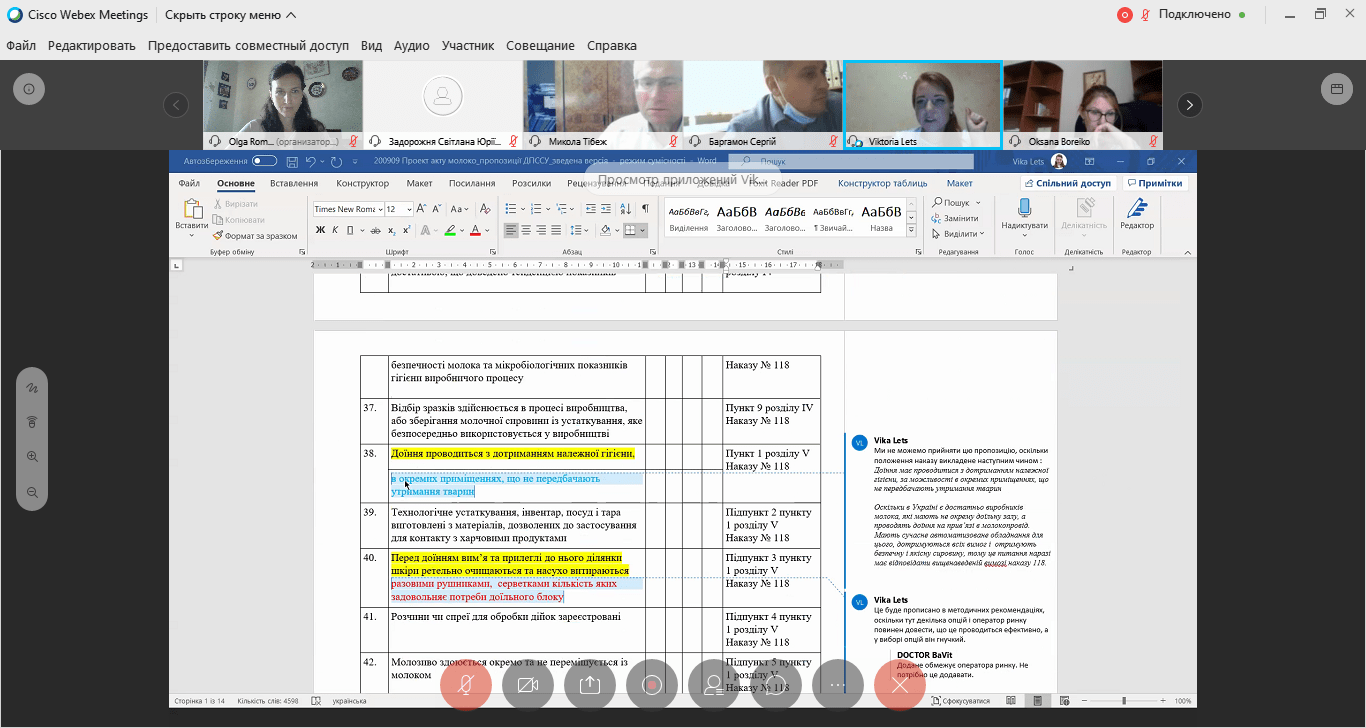
Task: Collapse menu bar via Скрыть строку меню
Action: (230, 15)
